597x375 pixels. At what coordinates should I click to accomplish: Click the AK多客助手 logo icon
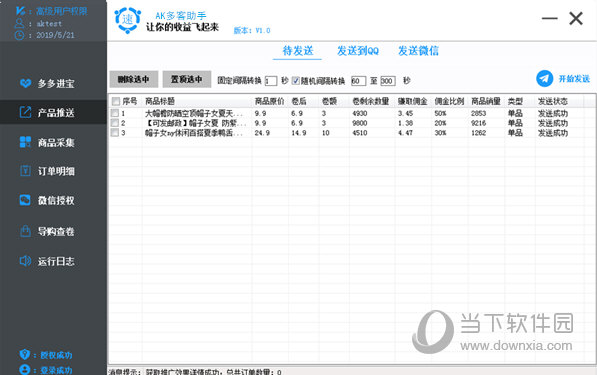coord(128,20)
